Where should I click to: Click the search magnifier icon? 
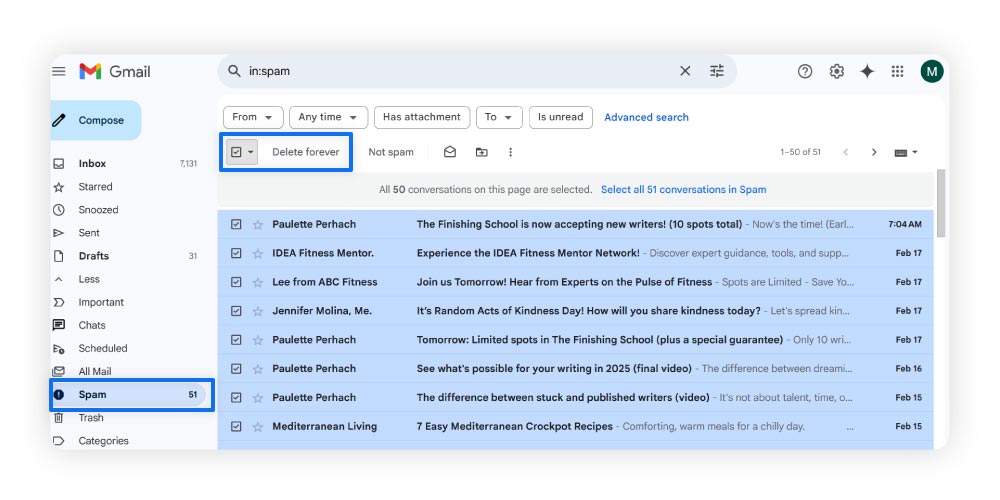coord(235,71)
